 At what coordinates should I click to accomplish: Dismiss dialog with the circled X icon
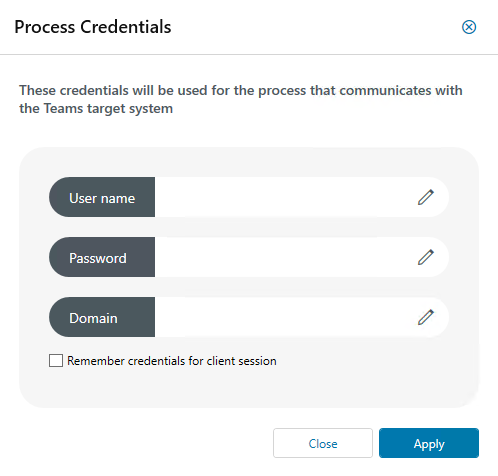pyautogui.click(x=469, y=27)
